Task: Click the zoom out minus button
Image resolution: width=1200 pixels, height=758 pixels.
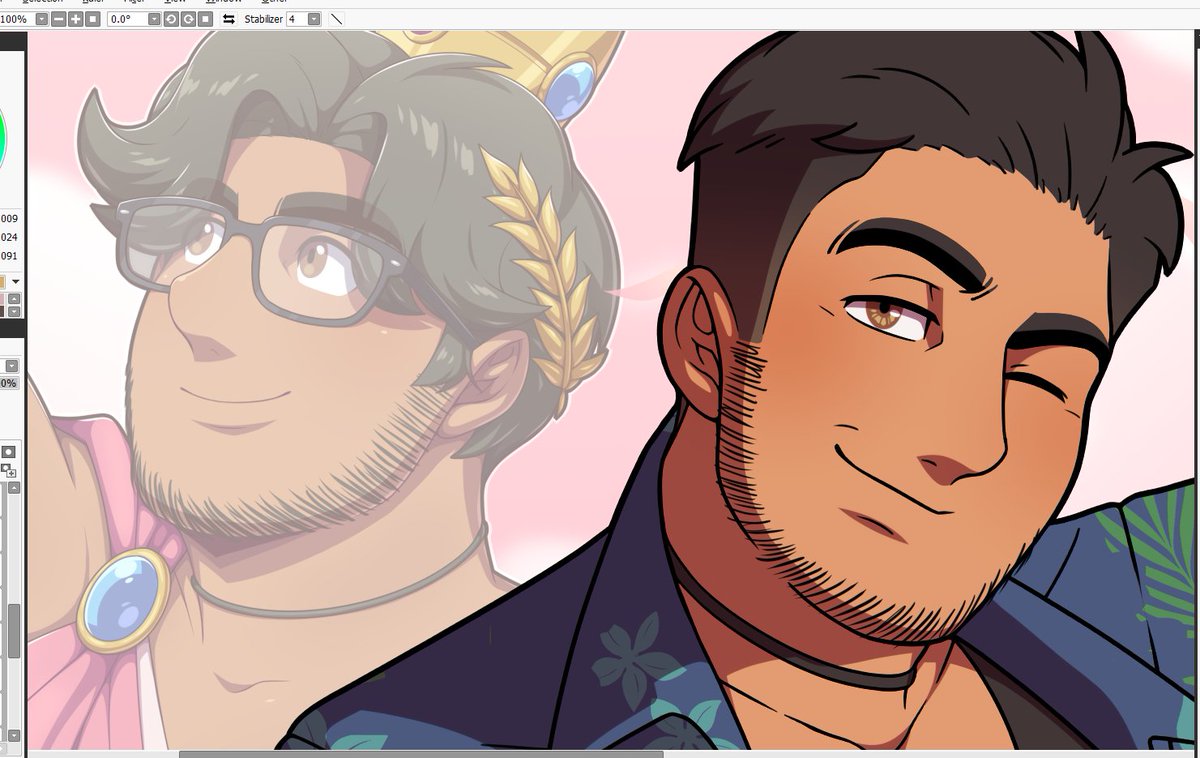Action: pos(58,19)
